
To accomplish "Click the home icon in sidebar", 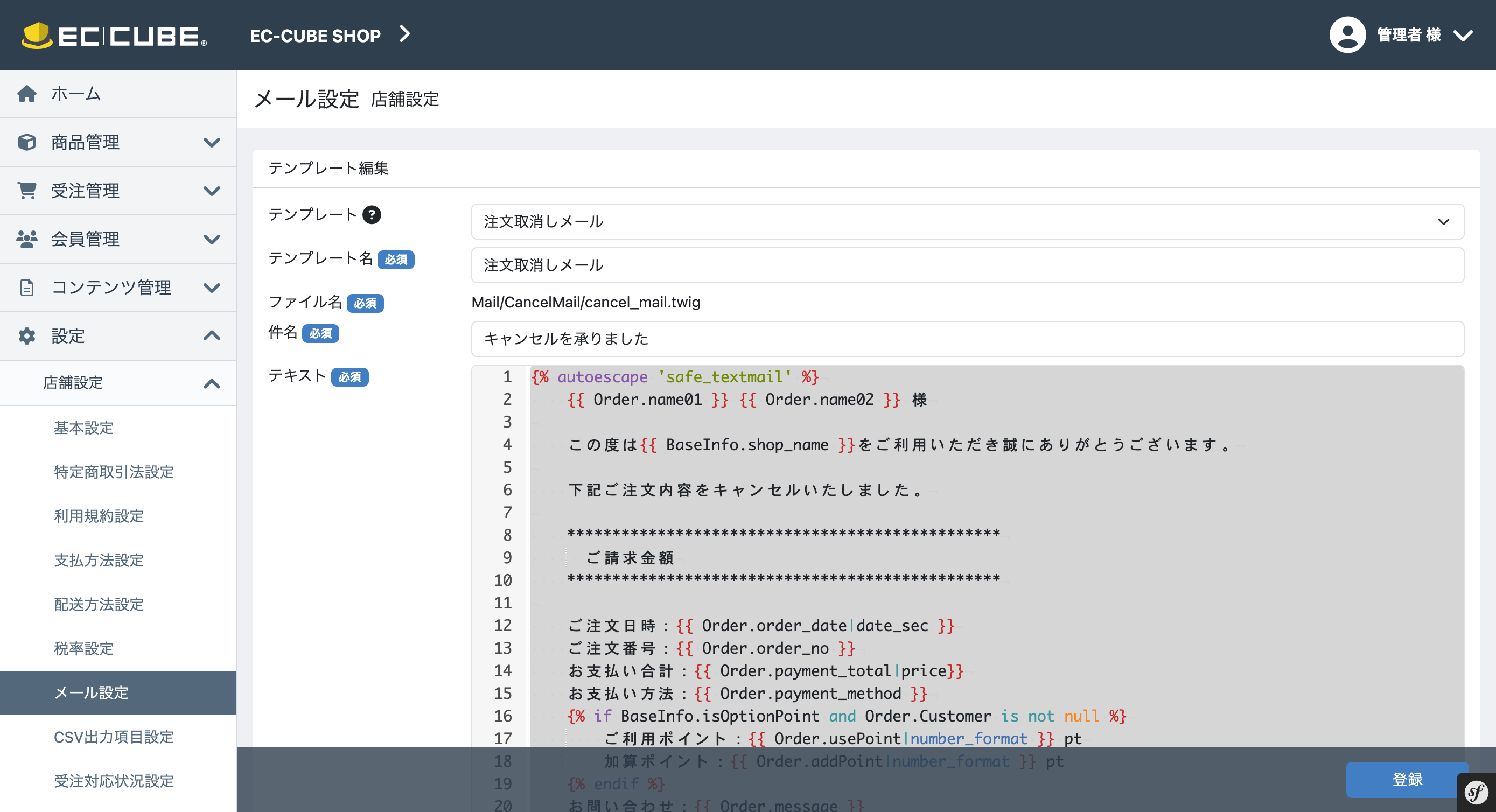I will click(27, 94).
